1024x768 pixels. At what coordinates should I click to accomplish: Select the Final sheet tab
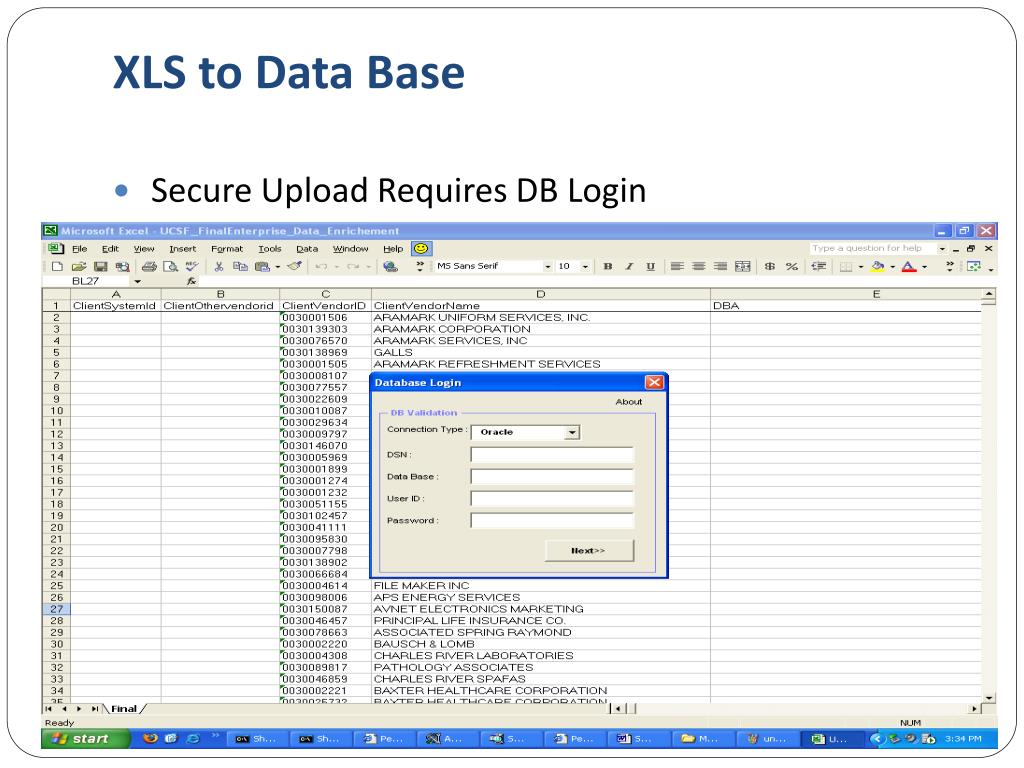coord(124,709)
